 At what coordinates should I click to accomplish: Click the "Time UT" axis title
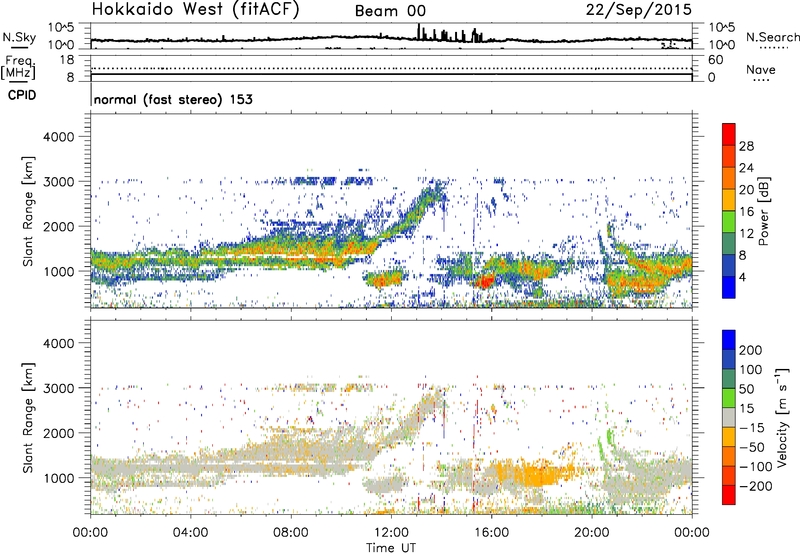pyautogui.click(x=391, y=547)
